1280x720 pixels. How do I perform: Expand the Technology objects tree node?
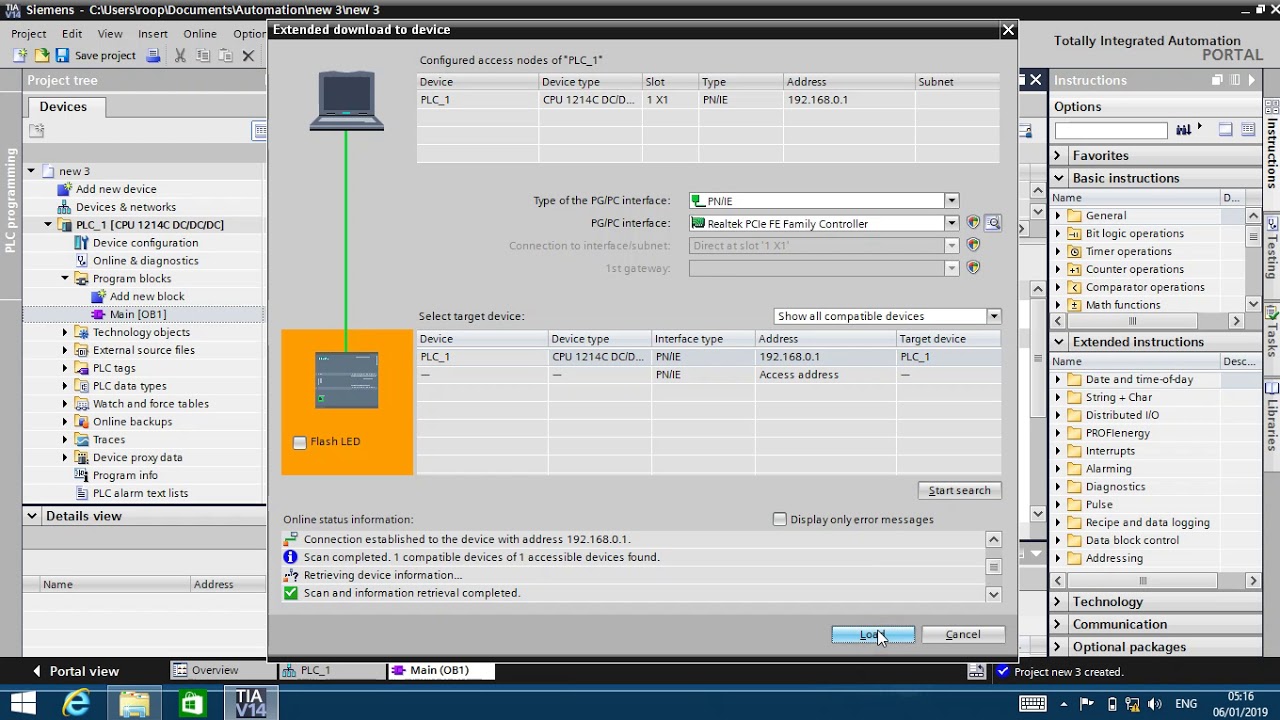(x=65, y=332)
